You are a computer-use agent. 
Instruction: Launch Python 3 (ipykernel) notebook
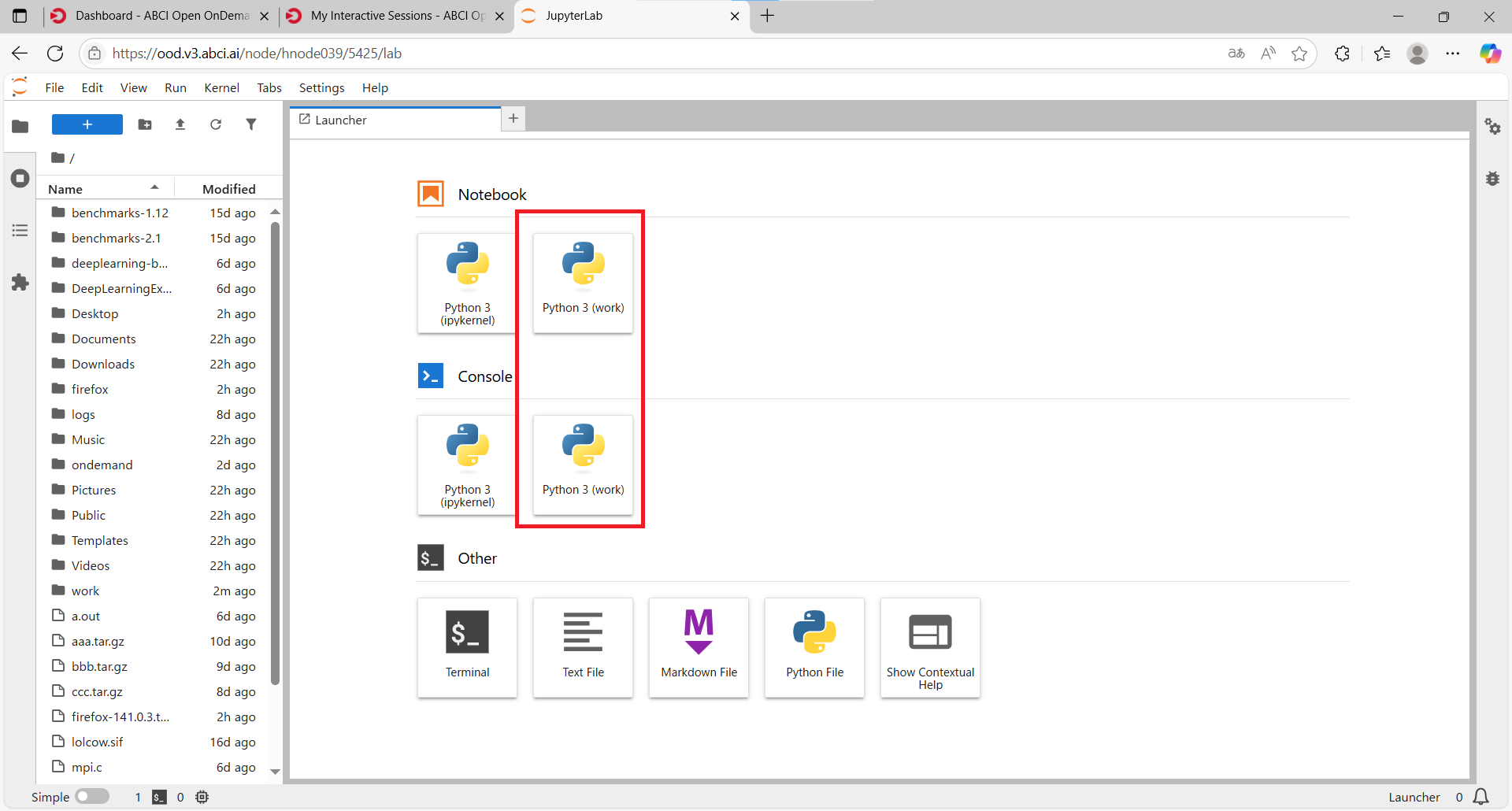pos(468,283)
